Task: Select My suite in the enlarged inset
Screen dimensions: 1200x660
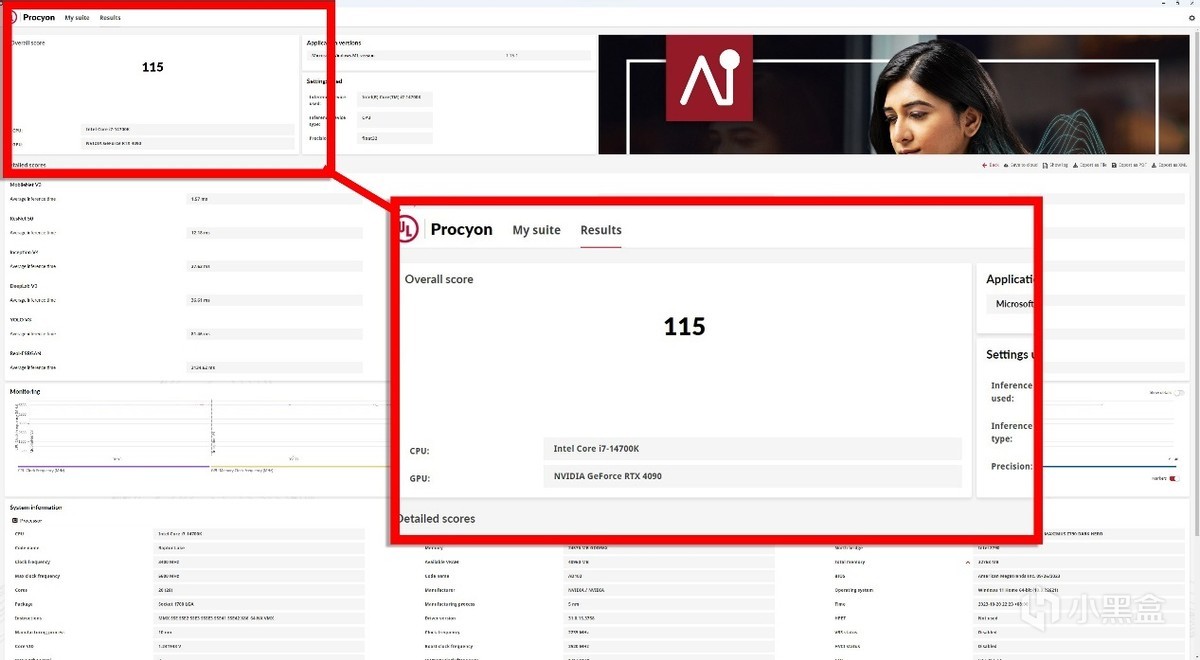Action: (x=536, y=230)
